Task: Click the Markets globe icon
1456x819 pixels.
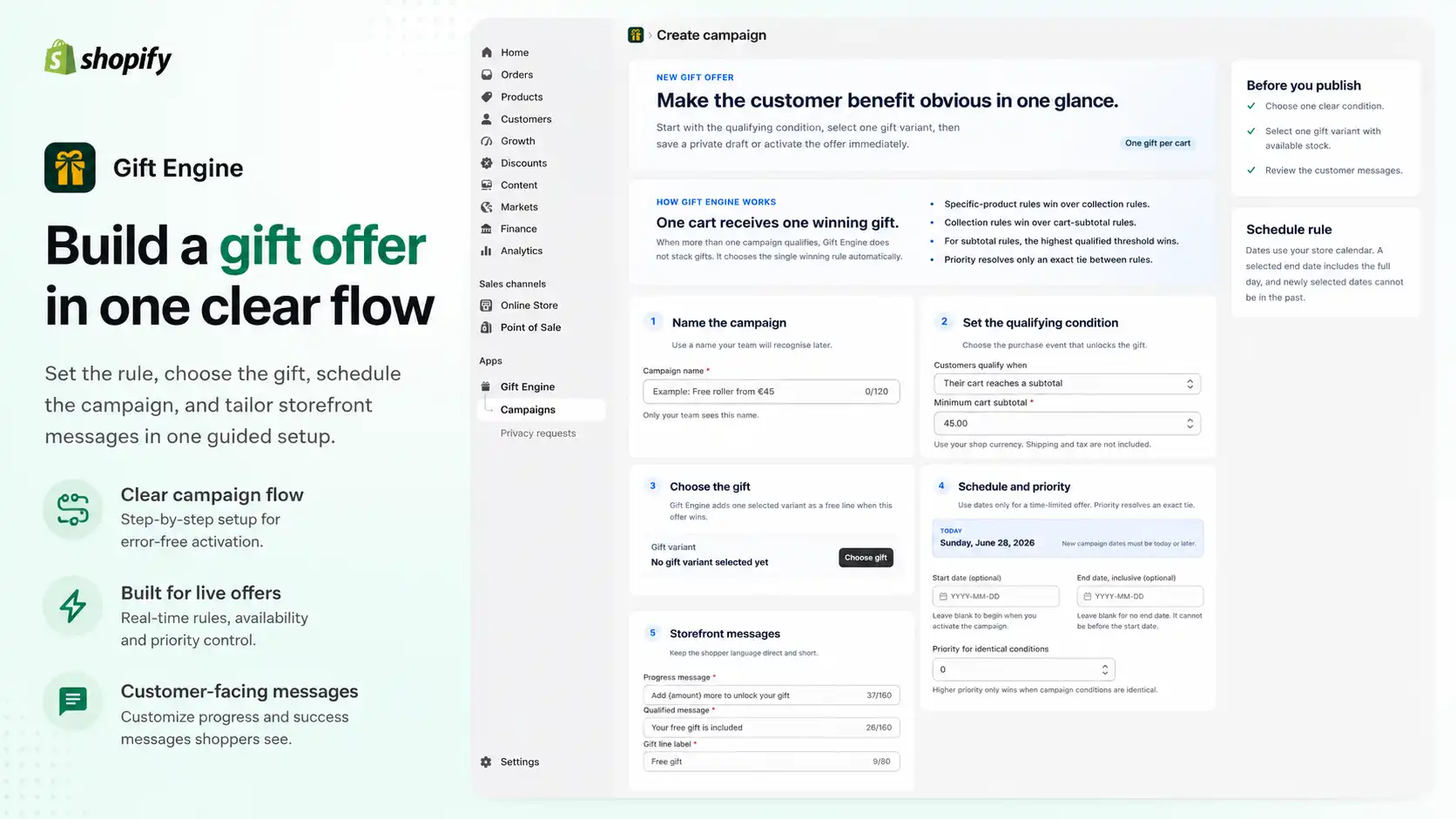Action: click(487, 207)
